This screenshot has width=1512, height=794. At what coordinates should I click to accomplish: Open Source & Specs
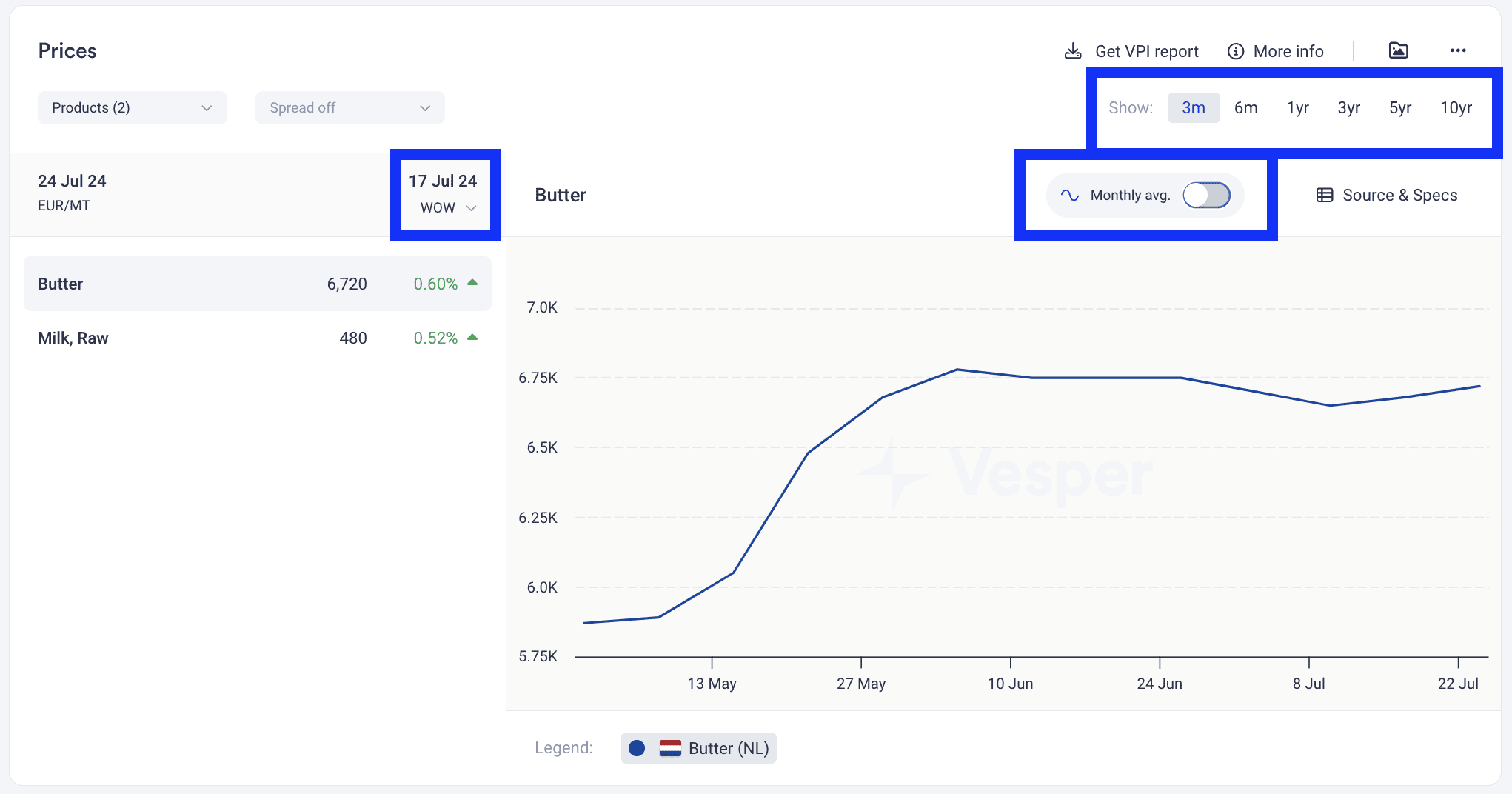tap(1387, 195)
